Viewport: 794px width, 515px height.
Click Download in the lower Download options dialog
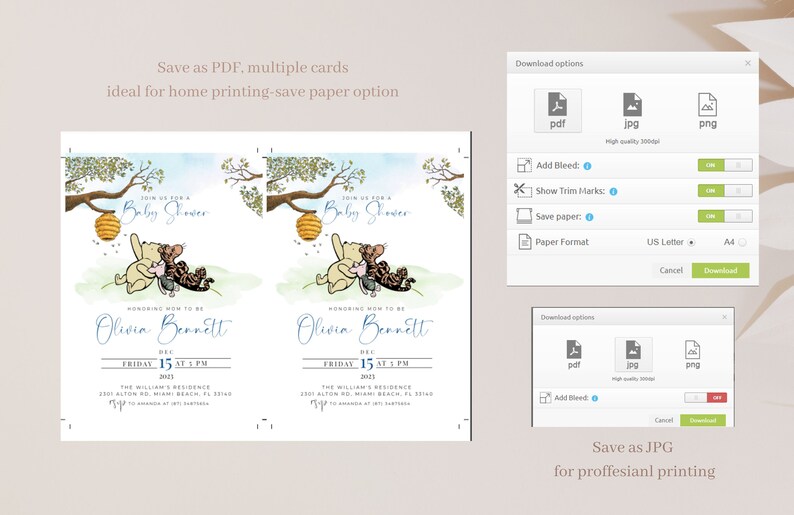click(x=703, y=420)
